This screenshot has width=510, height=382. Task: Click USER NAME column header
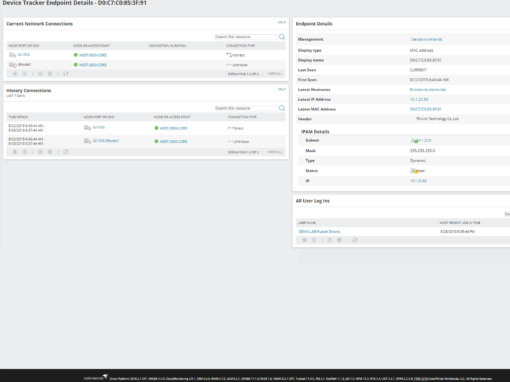(x=307, y=223)
